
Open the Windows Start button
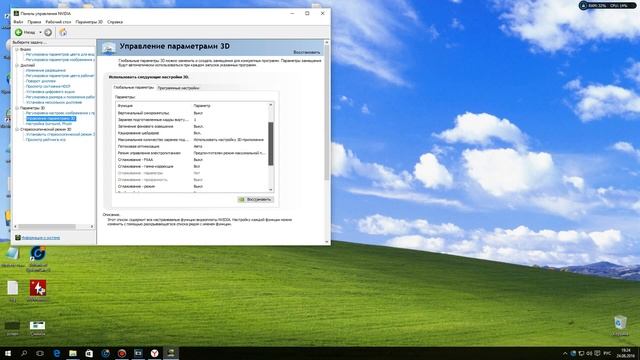pos(8,353)
